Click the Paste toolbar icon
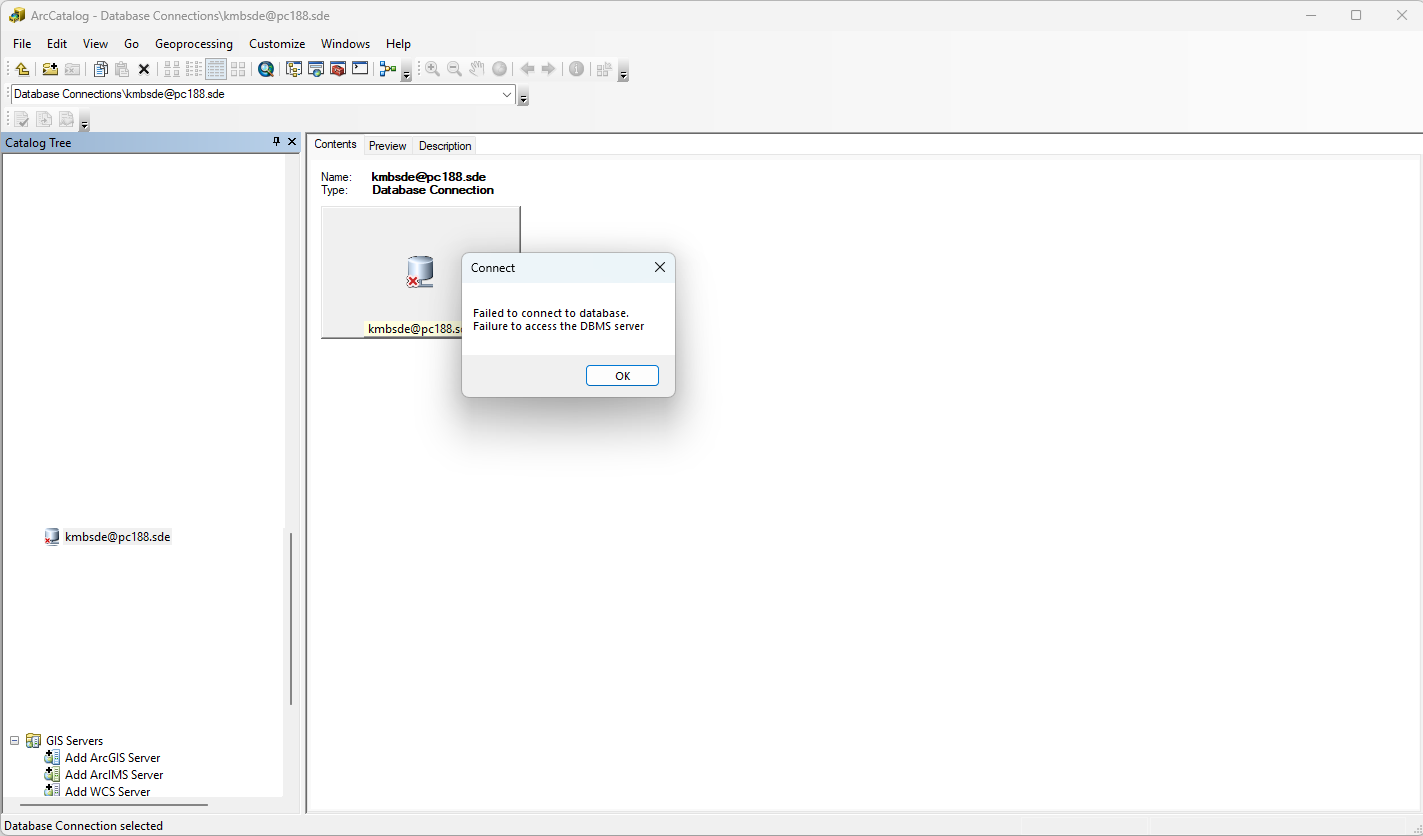This screenshot has height=836, width=1423. tap(122, 69)
